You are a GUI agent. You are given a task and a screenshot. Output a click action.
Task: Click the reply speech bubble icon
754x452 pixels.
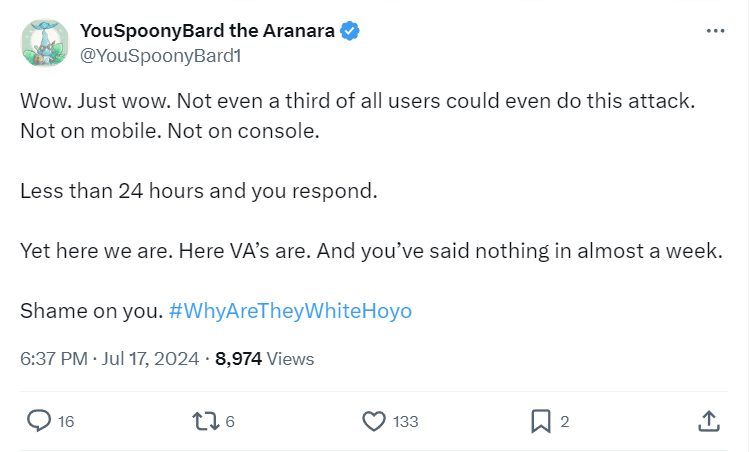click(x=38, y=421)
